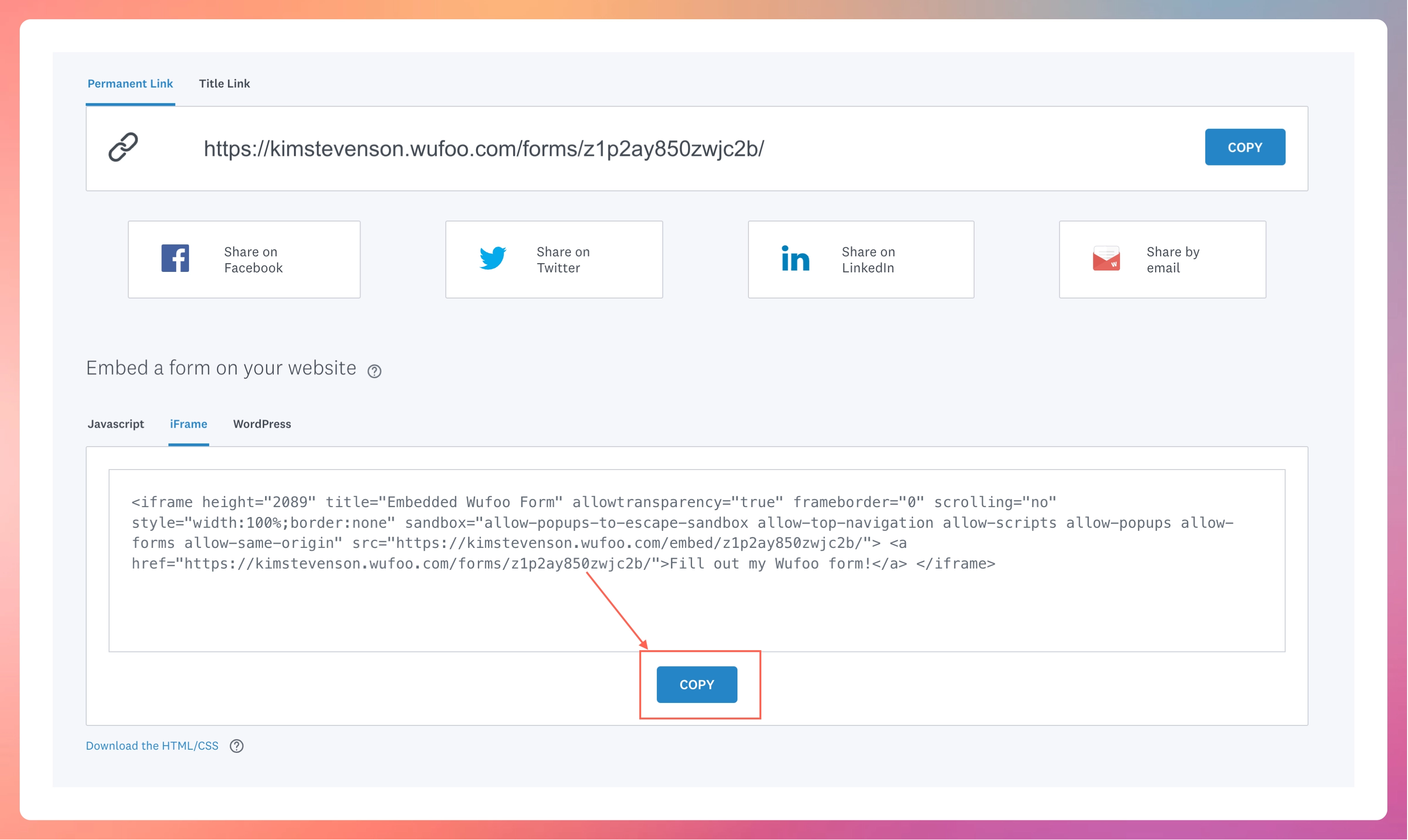Select the Javascript embed tab
Viewport: 1408px width, 840px height.
pos(116,424)
